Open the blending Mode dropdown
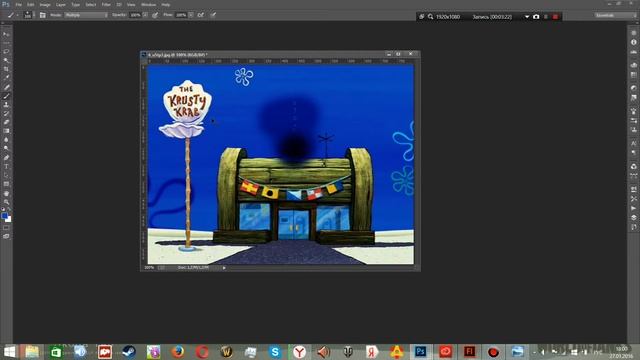640x360 pixels. [86, 15]
